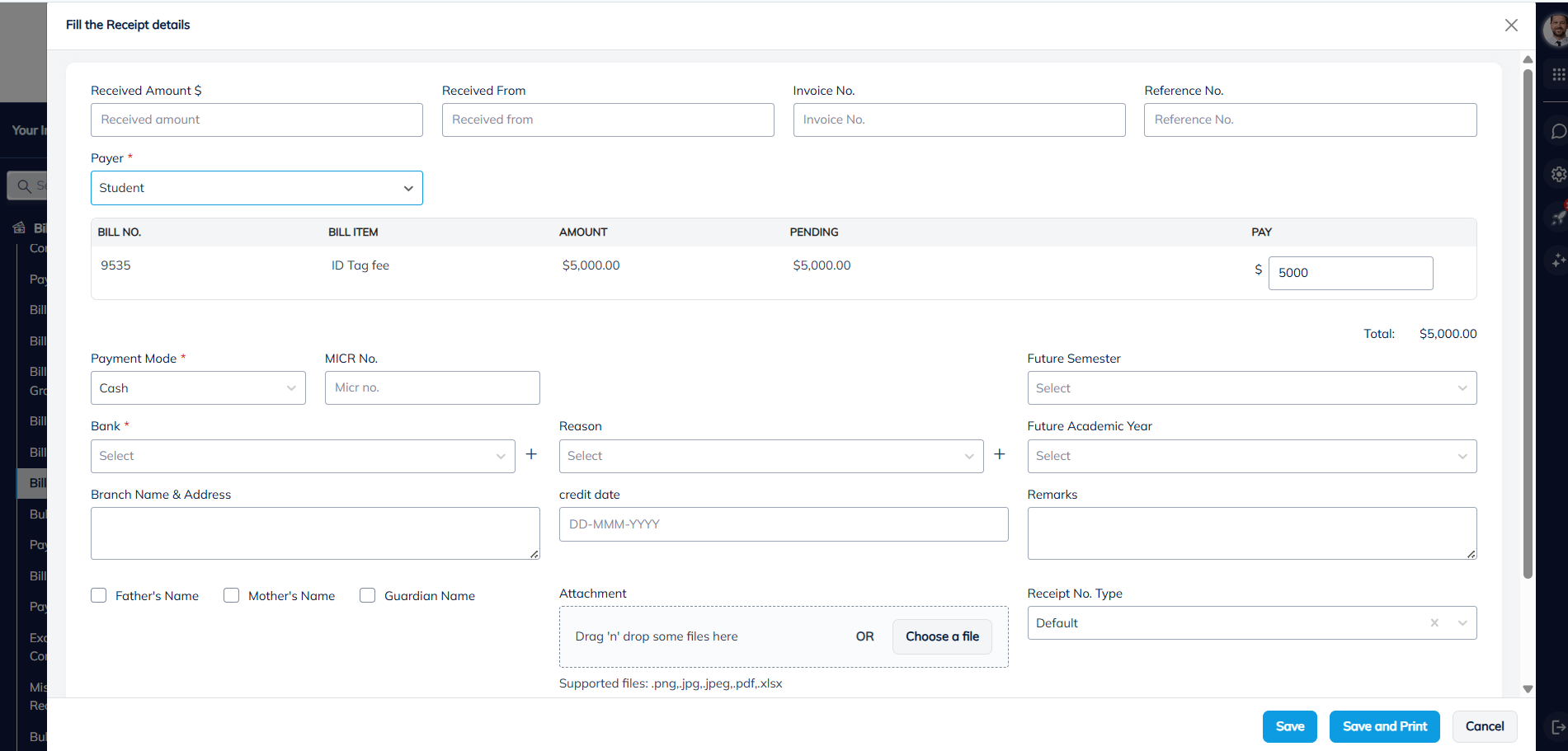Expand the Future Academic Year dropdown
Screen dimensions: 1568x751
[x=1251, y=456]
